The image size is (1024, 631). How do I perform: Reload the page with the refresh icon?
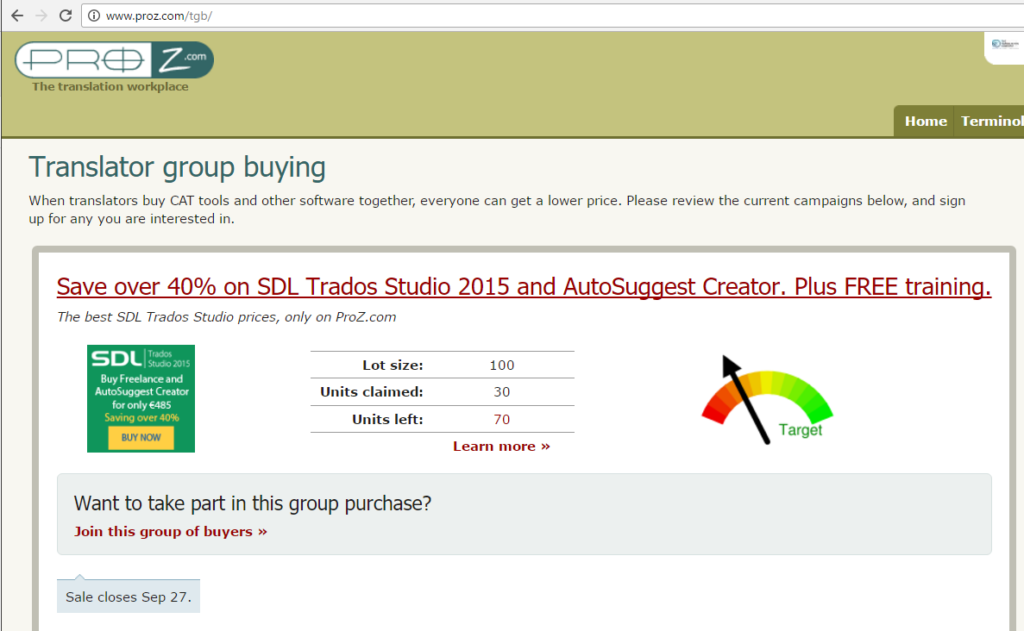pyautogui.click(x=65, y=15)
